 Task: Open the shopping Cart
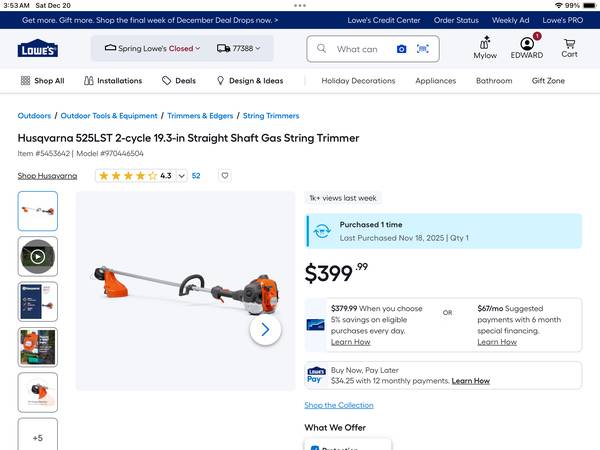[x=569, y=48]
